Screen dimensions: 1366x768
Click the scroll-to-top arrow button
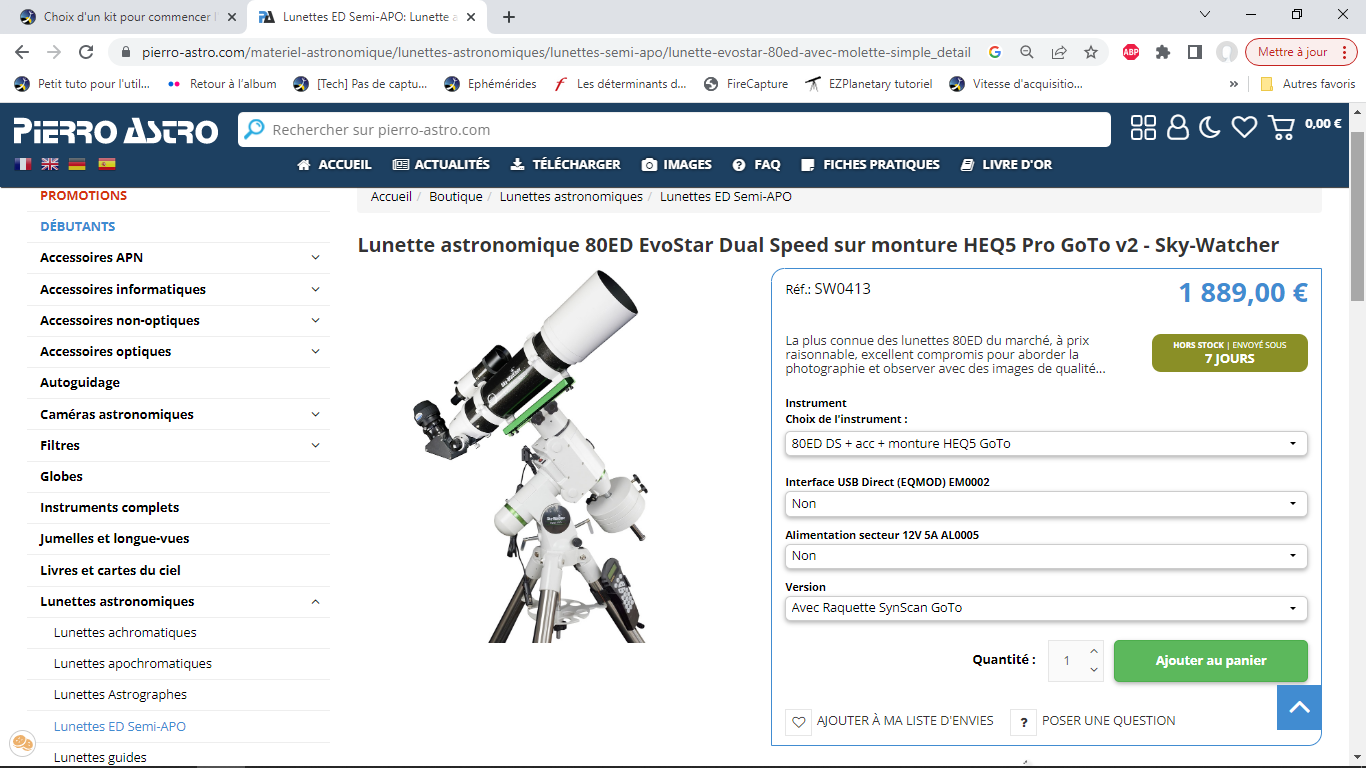point(1299,708)
